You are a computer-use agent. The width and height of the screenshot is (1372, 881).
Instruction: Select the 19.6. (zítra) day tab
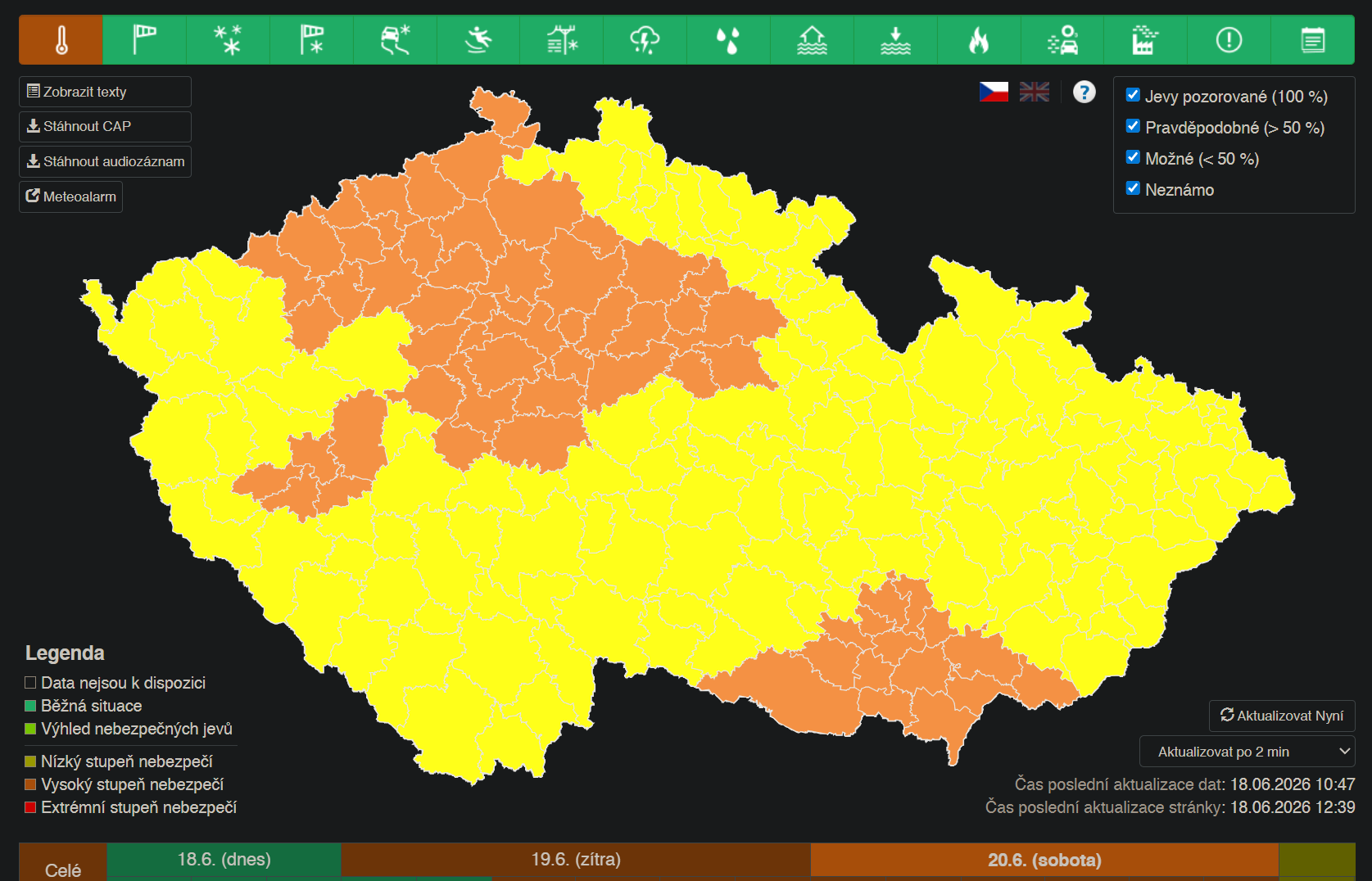pyautogui.click(x=576, y=860)
